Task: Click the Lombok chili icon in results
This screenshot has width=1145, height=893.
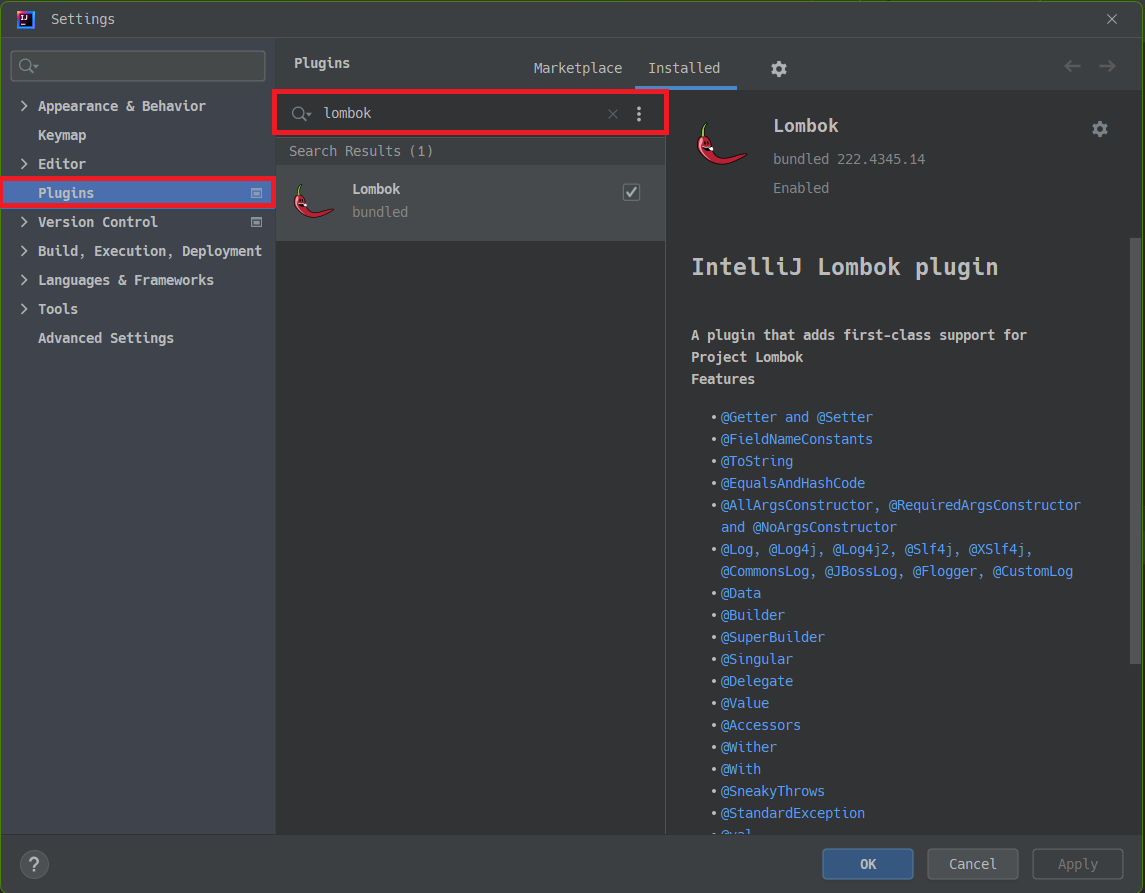Action: coord(313,201)
